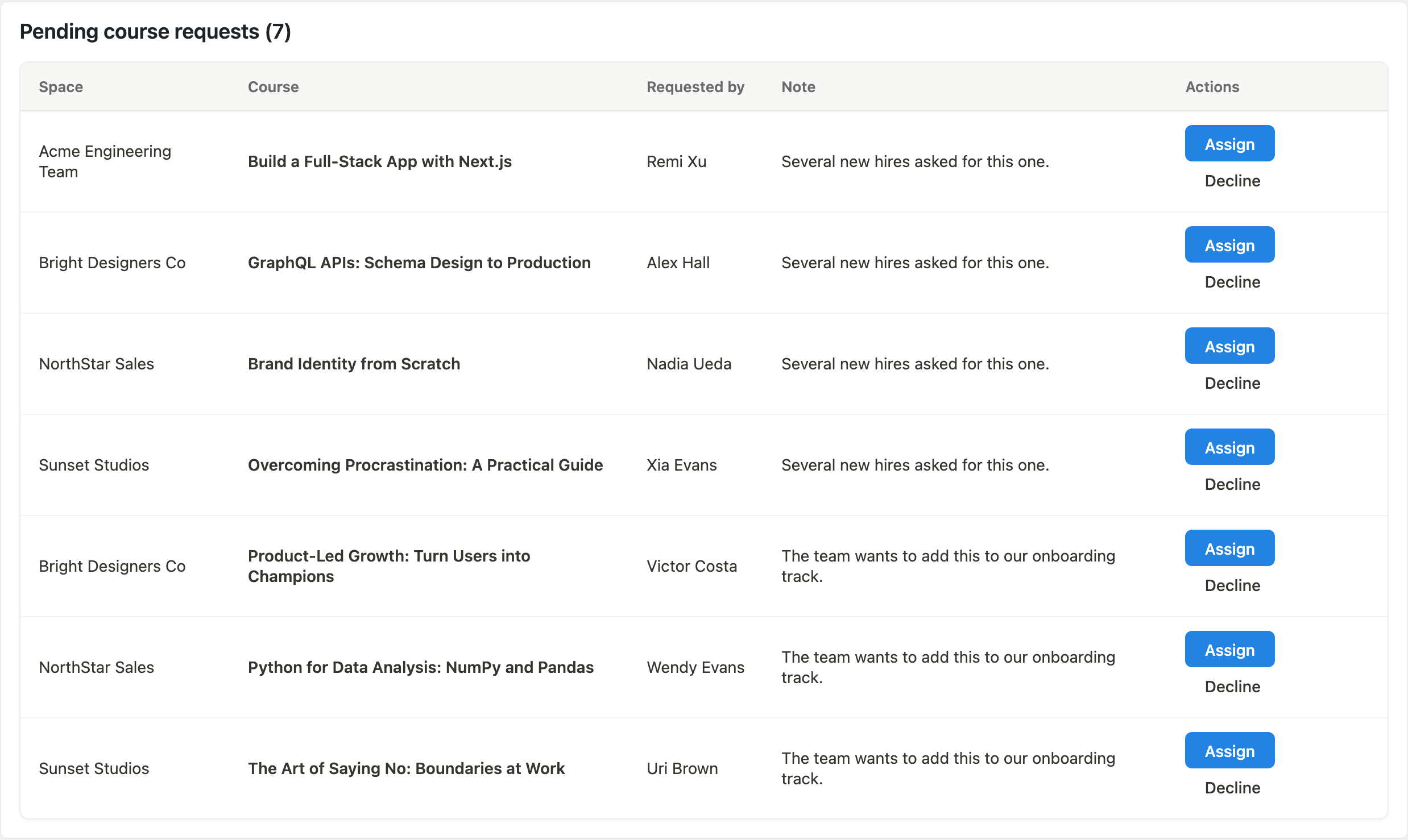This screenshot has height=840, width=1408.
Task: Click Bright Designers Co in the Product-Led Growth row
Action: point(112,566)
